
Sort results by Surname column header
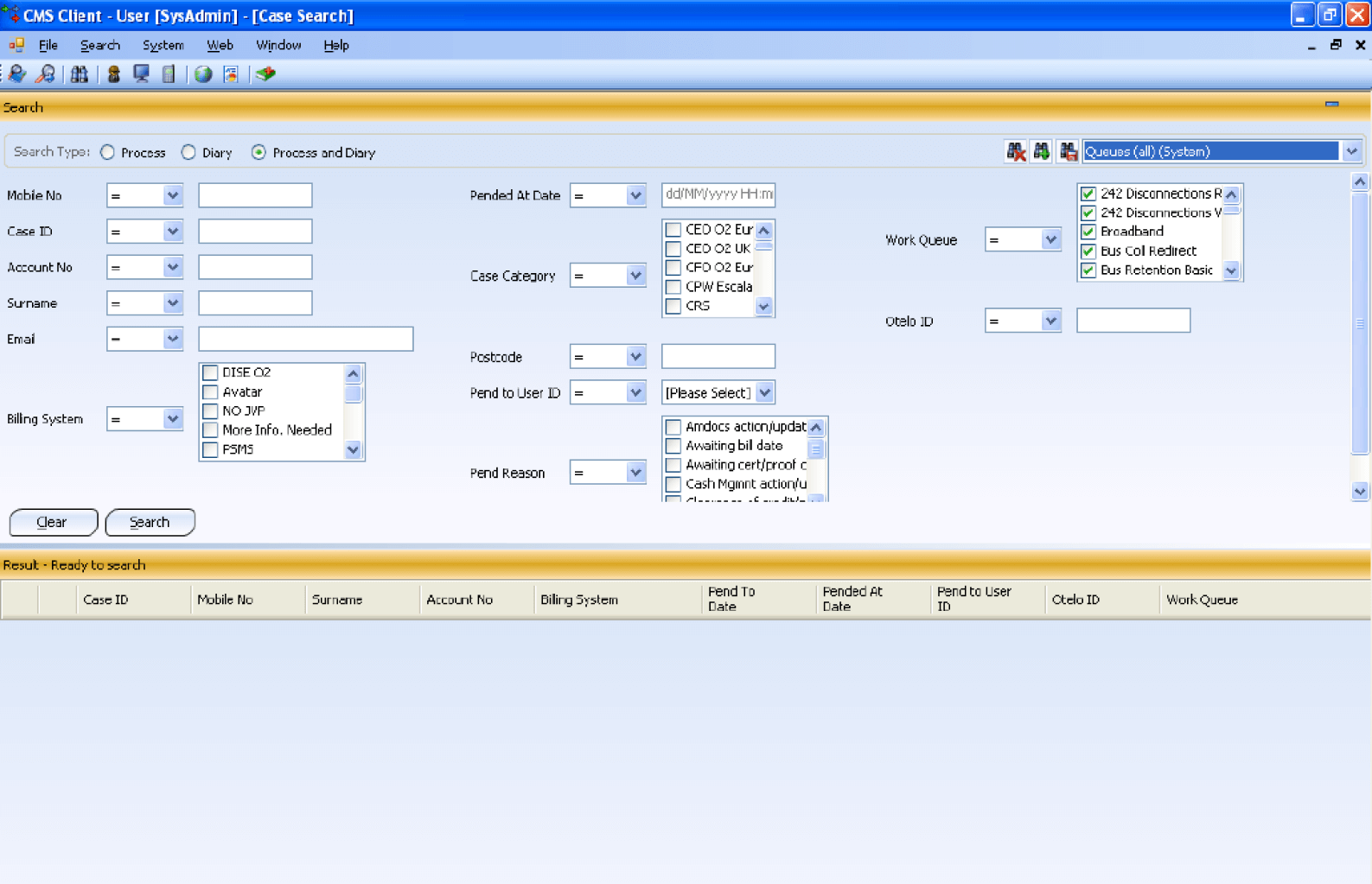[362, 599]
